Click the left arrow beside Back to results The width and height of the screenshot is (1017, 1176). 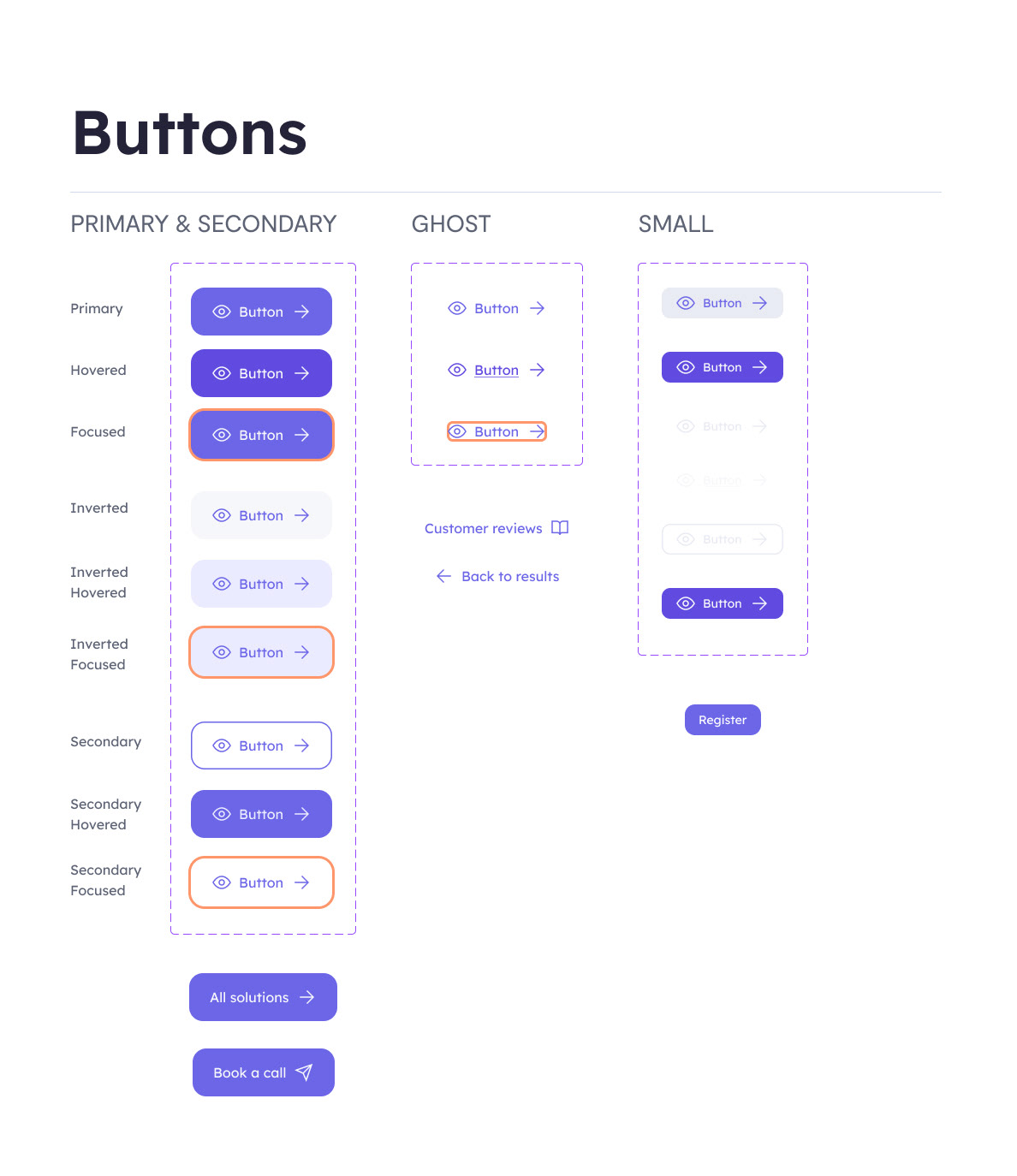(x=443, y=576)
